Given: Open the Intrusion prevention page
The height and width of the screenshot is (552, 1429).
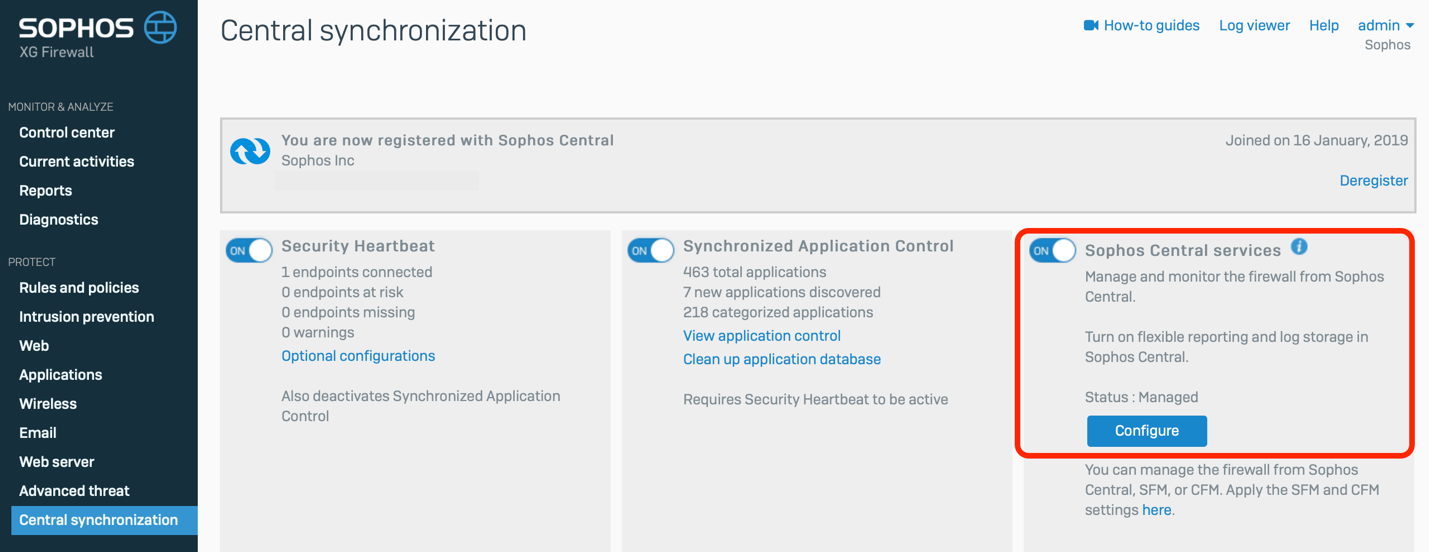Looking at the screenshot, I should coord(86,316).
